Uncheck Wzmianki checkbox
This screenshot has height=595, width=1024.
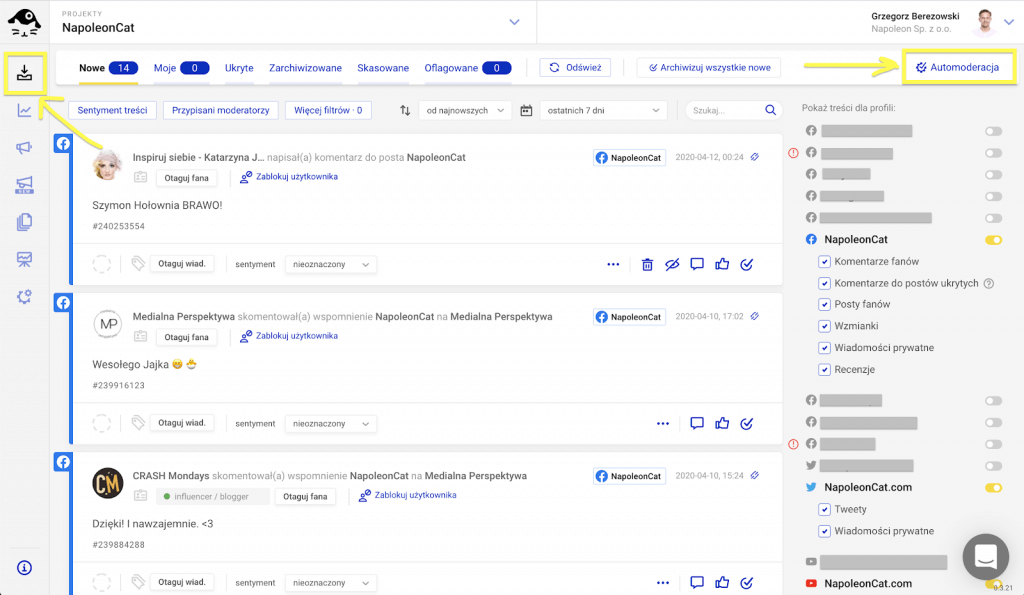824,326
